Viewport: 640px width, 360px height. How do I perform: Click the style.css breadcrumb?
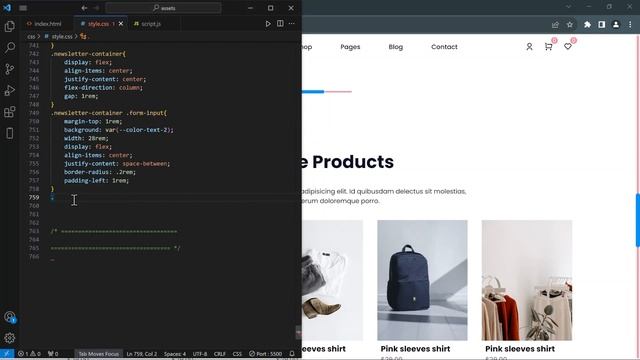pos(62,36)
